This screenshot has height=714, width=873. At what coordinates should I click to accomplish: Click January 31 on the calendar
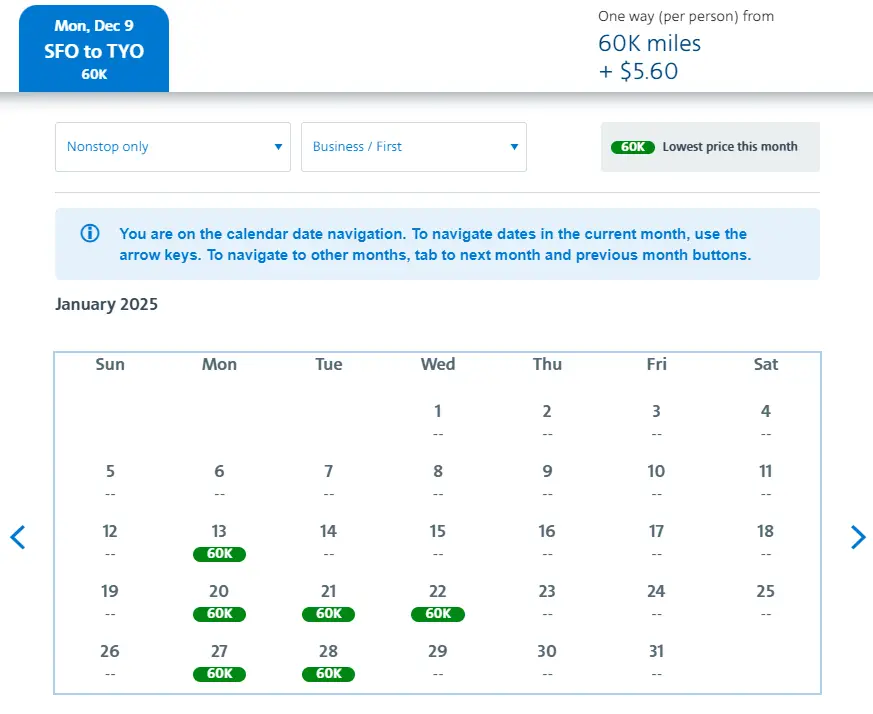656,660
